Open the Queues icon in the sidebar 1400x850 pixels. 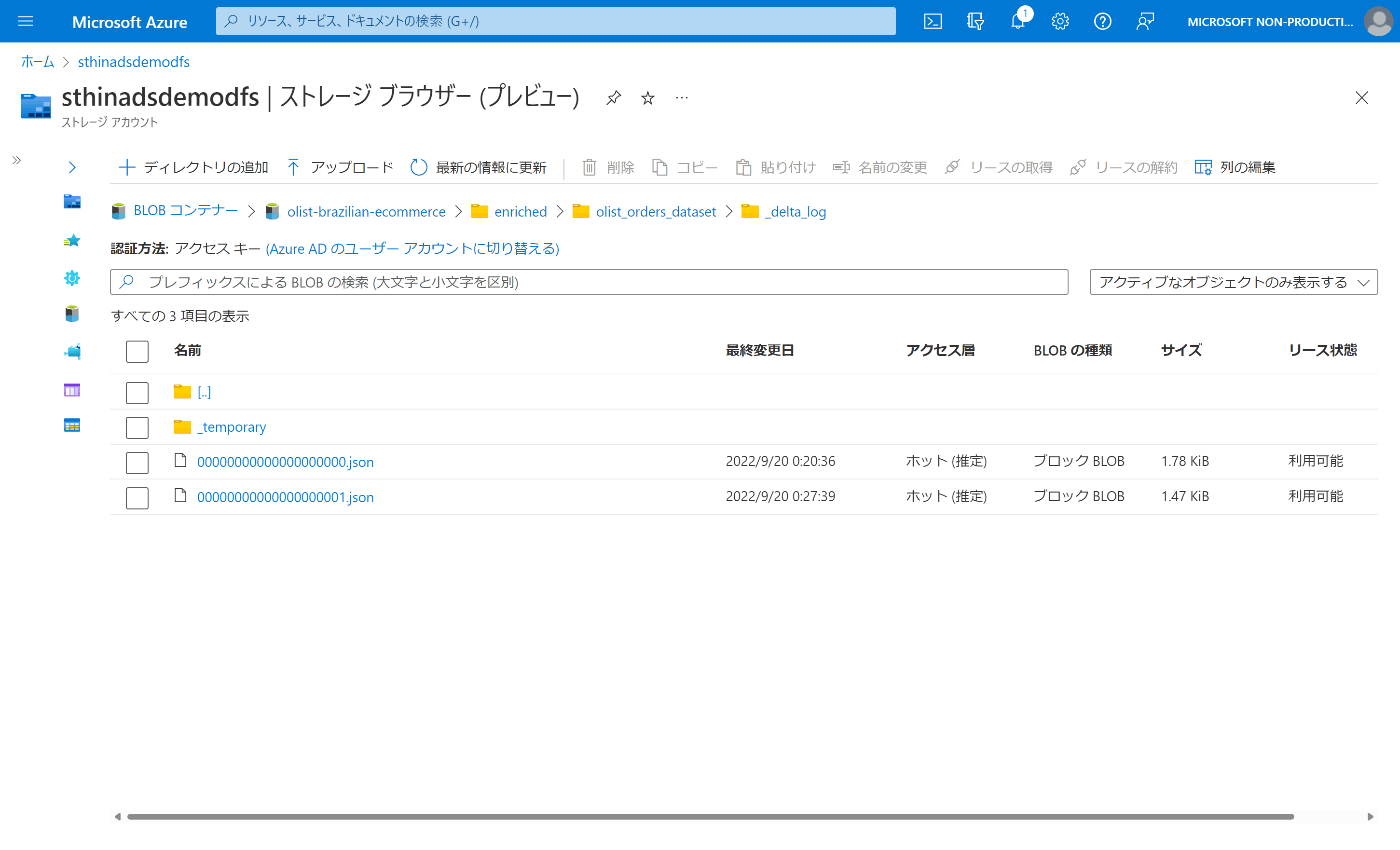coord(72,389)
